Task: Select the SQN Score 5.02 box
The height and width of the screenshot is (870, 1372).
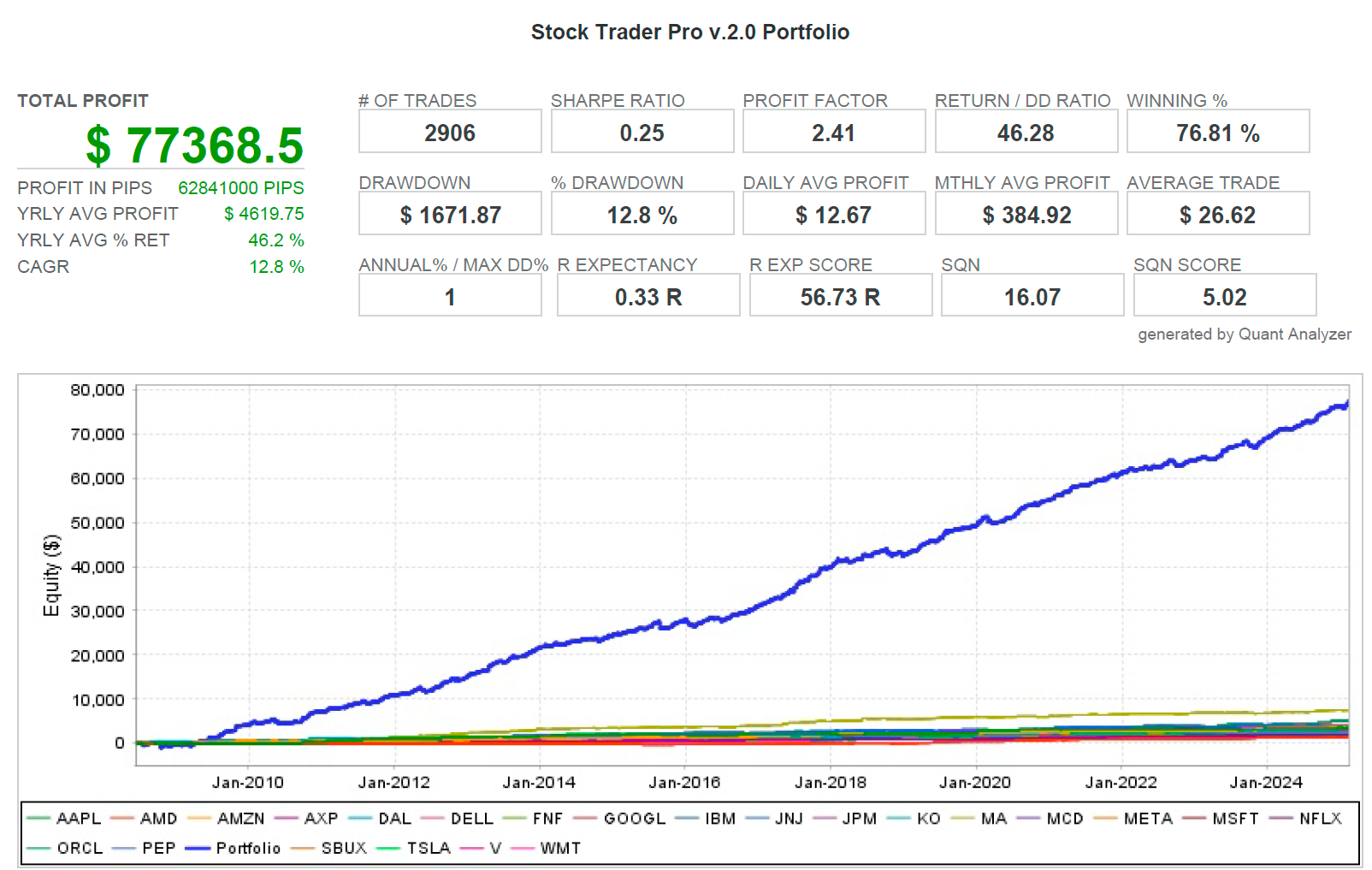Action: 1225,296
